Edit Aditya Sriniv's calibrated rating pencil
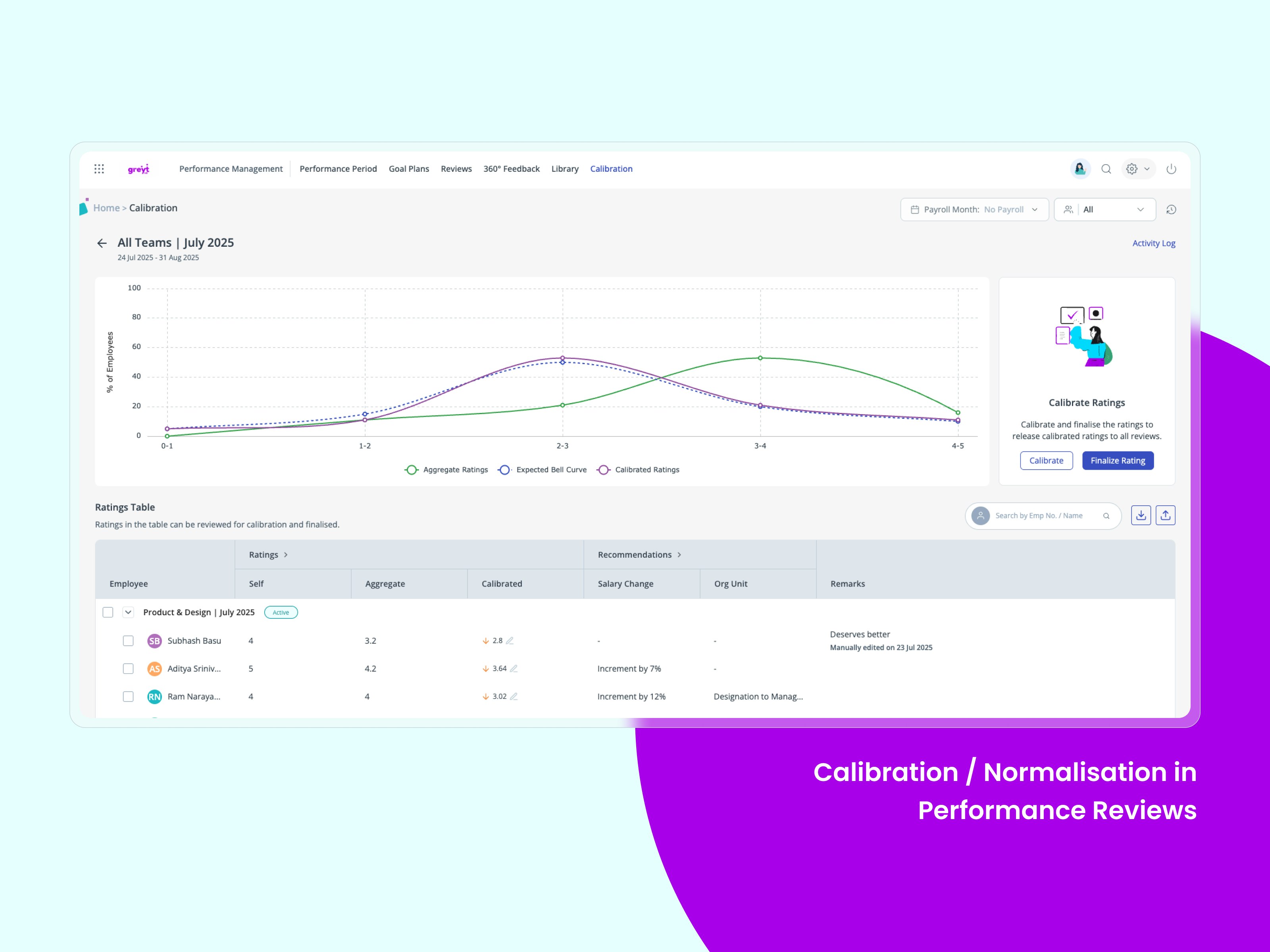 pyautogui.click(x=514, y=668)
